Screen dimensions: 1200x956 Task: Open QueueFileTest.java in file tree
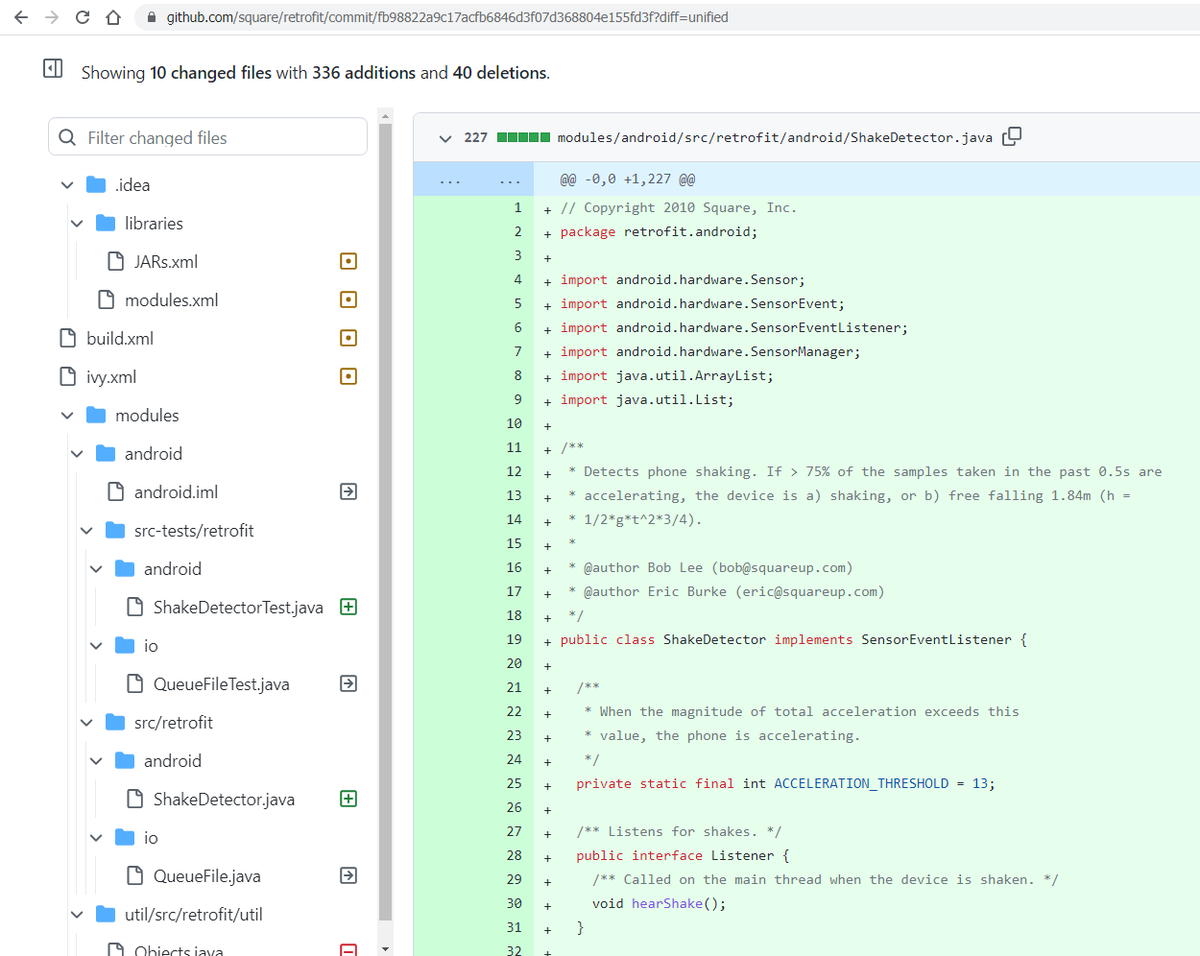[x=221, y=684]
